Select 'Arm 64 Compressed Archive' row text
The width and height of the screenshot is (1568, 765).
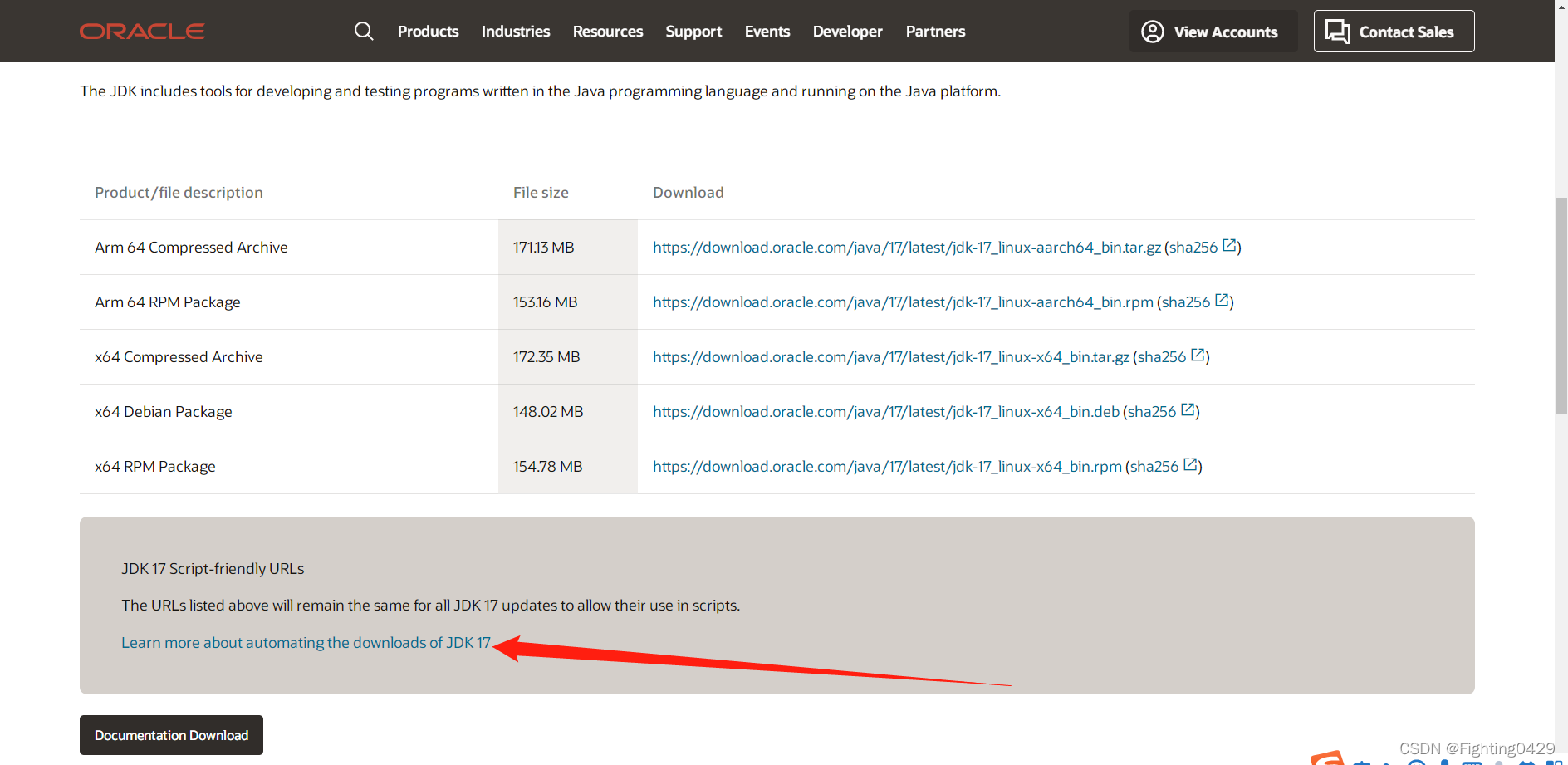click(x=191, y=248)
